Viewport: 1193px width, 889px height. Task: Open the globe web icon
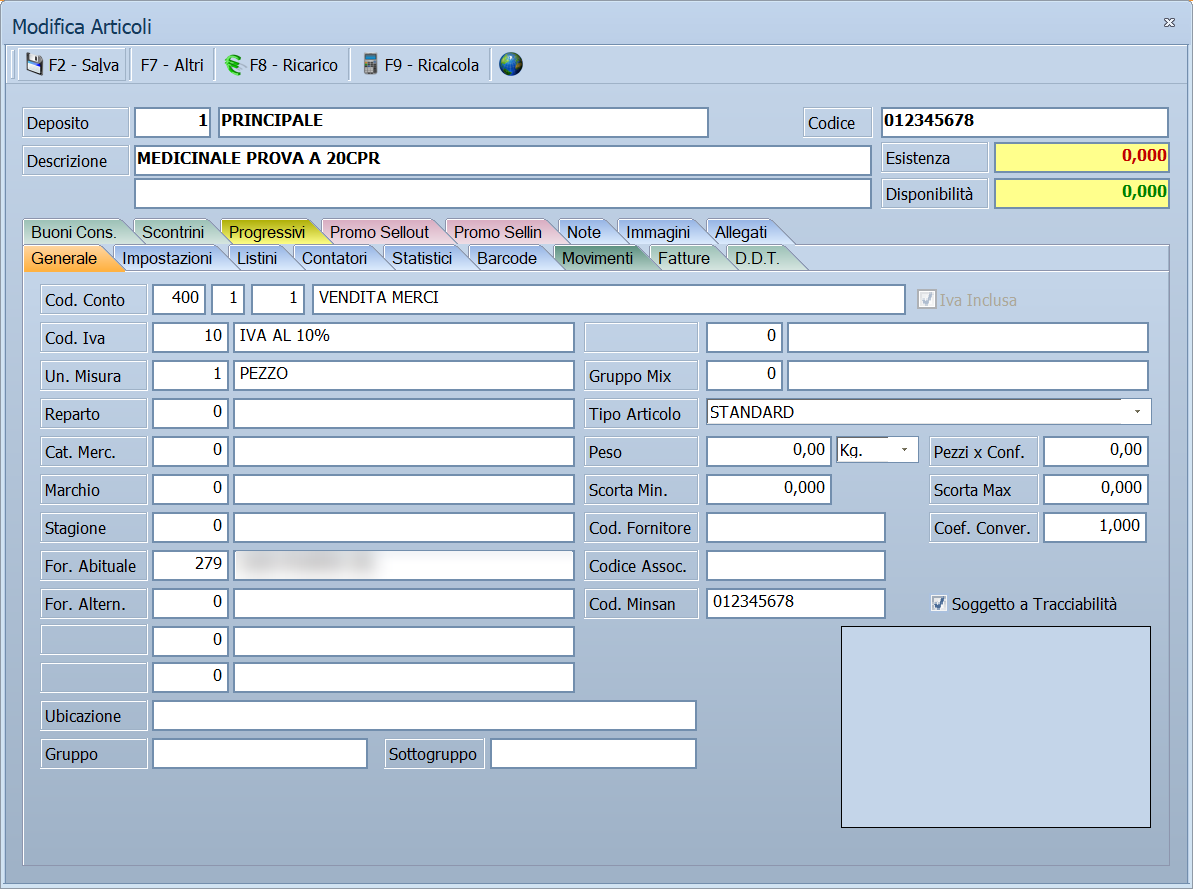tap(511, 65)
